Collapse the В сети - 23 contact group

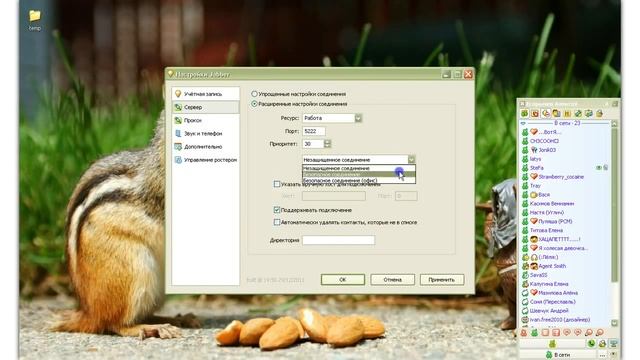pos(523,123)
